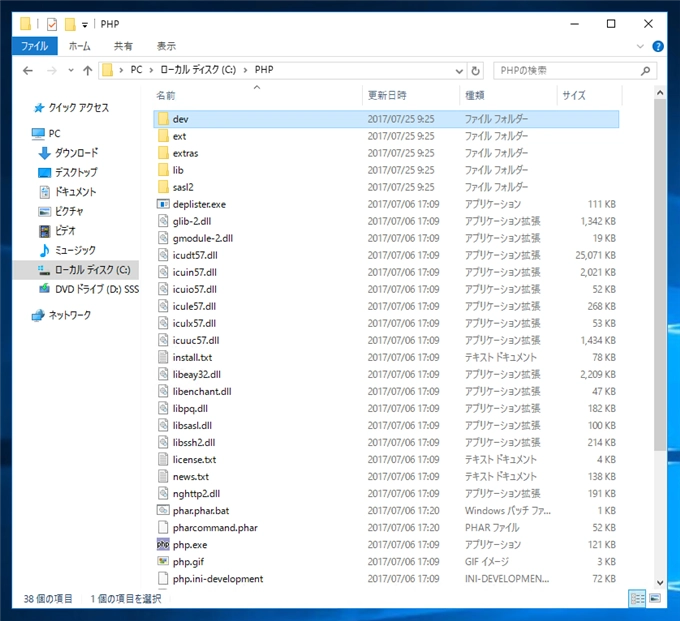The image size is (680, 621).
Task: Open ドキュメント in the navigation pane
Action: pyautogui.click(x=68, y=192)
